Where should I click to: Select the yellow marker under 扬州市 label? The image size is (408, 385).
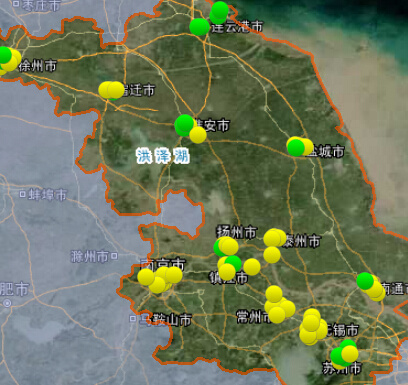point(230,247)
